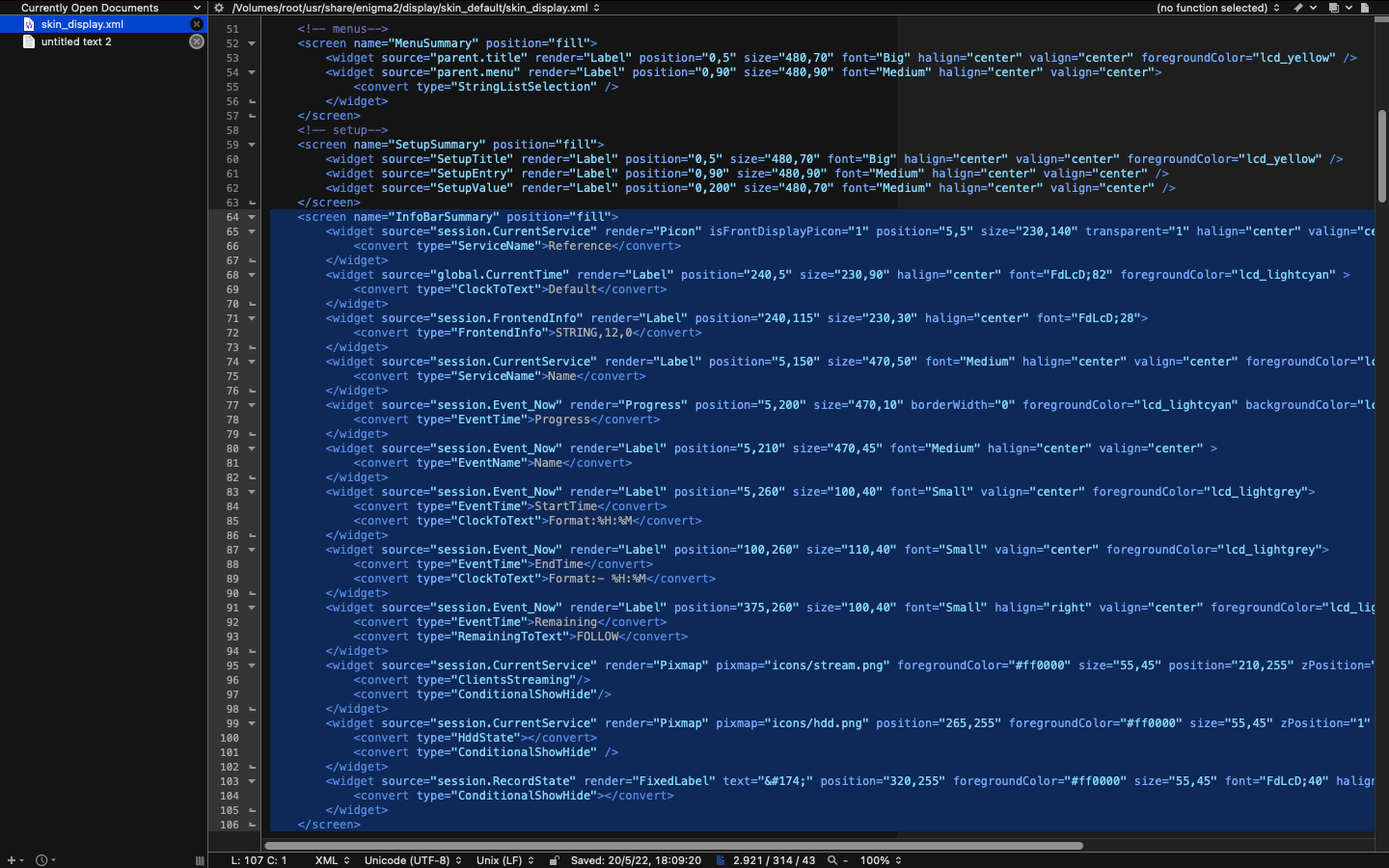Fold the SetupSummary screen at line 59
This screenshot has height=868, width=1389.
tap(252, 145)
